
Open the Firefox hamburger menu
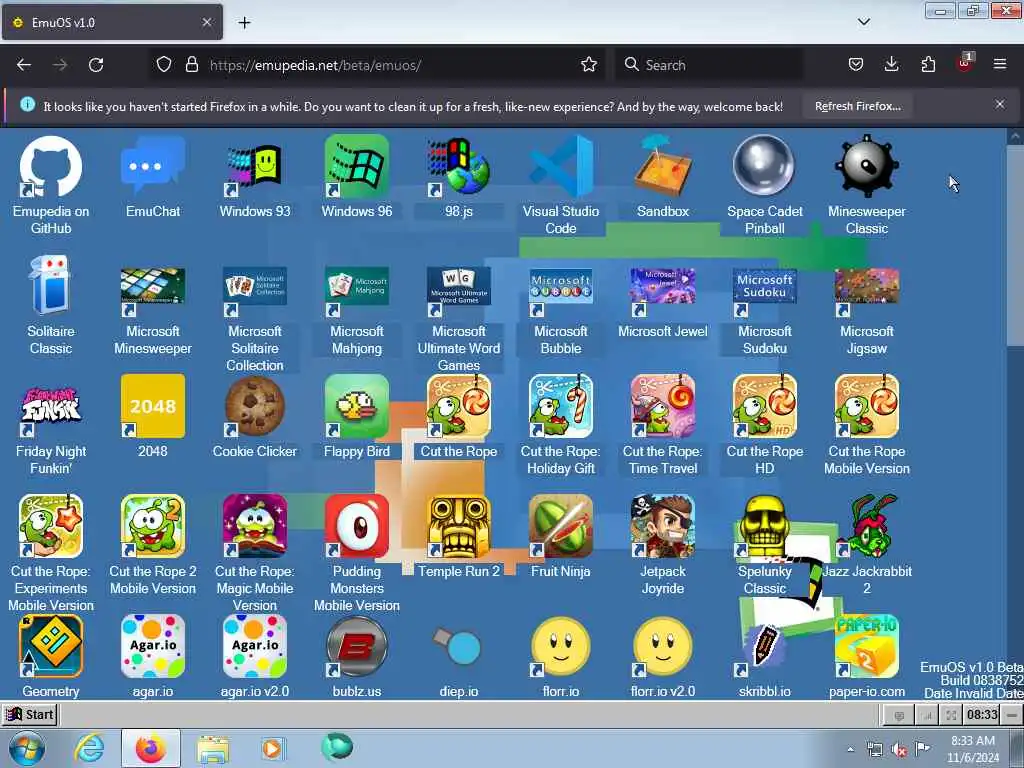(x=999, y=65)
